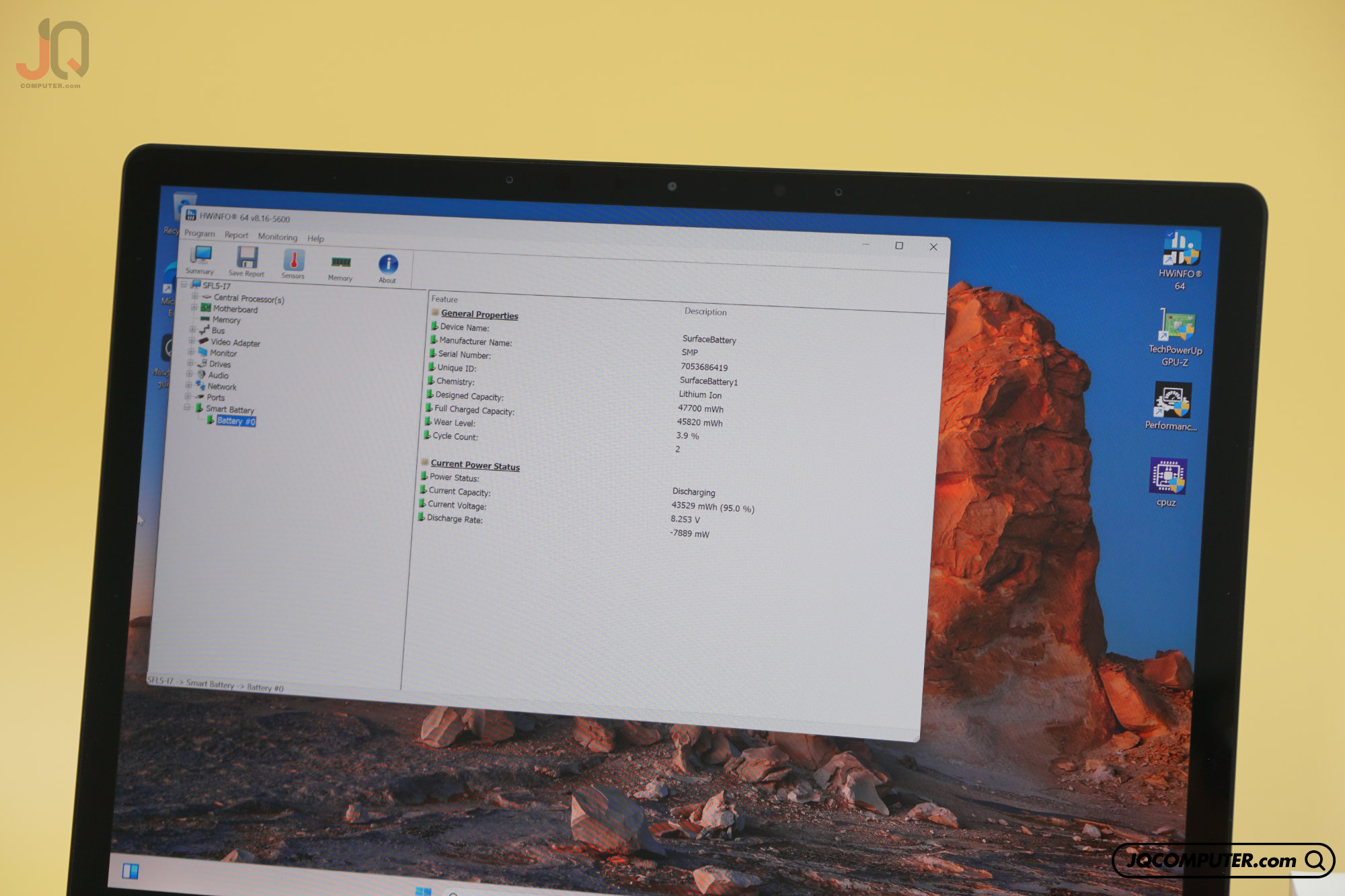Open the Monitoring menu

coord(277,237)
